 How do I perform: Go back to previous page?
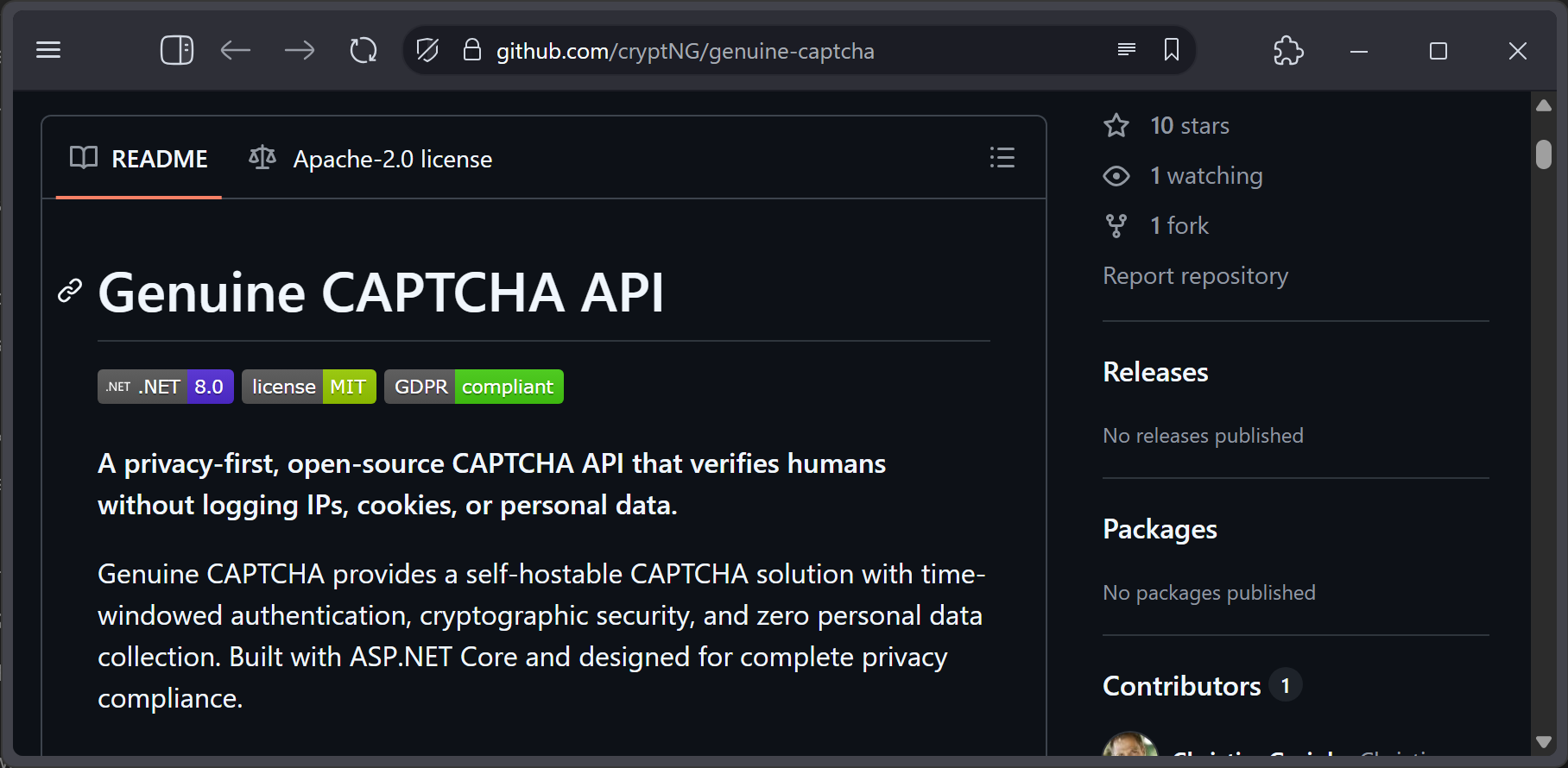(235, 50)
